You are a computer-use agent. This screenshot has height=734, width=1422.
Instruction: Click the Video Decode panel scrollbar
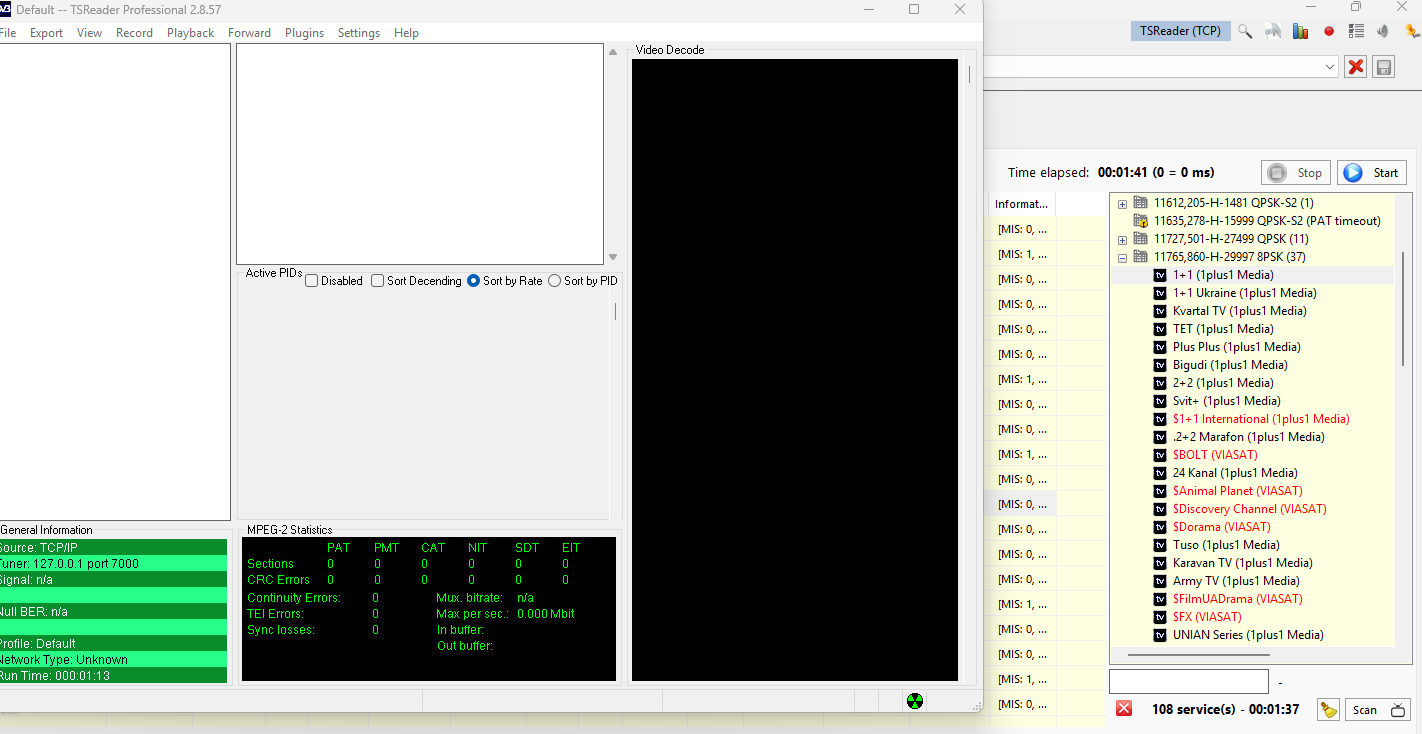969,75
